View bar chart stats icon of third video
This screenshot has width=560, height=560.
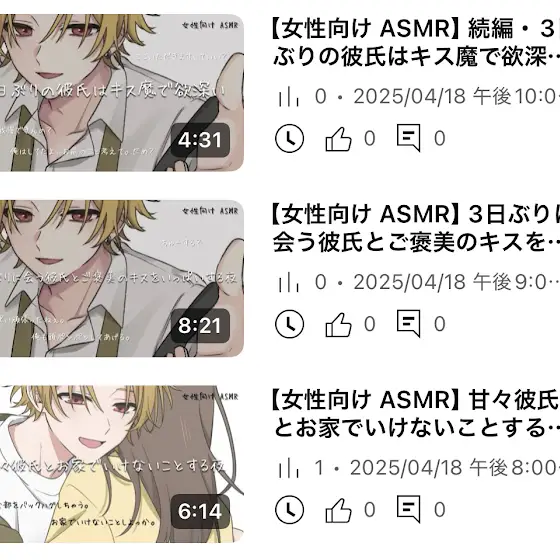pos(289,468)
